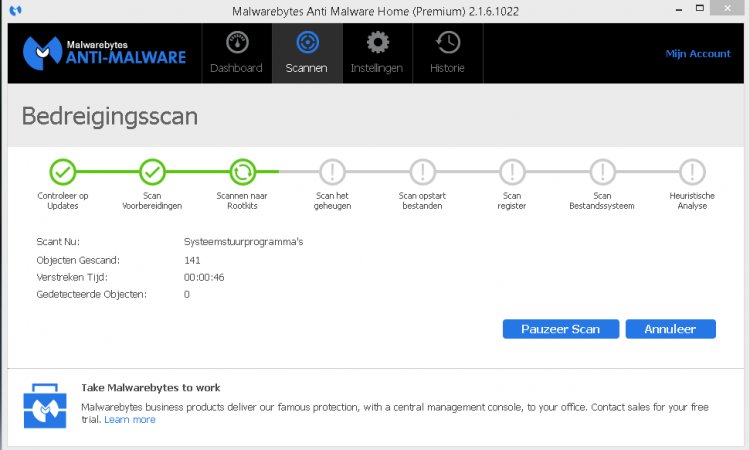
Task: Click the Systeemstuurprogramma's value text
Action: click(x=243, y=242)
